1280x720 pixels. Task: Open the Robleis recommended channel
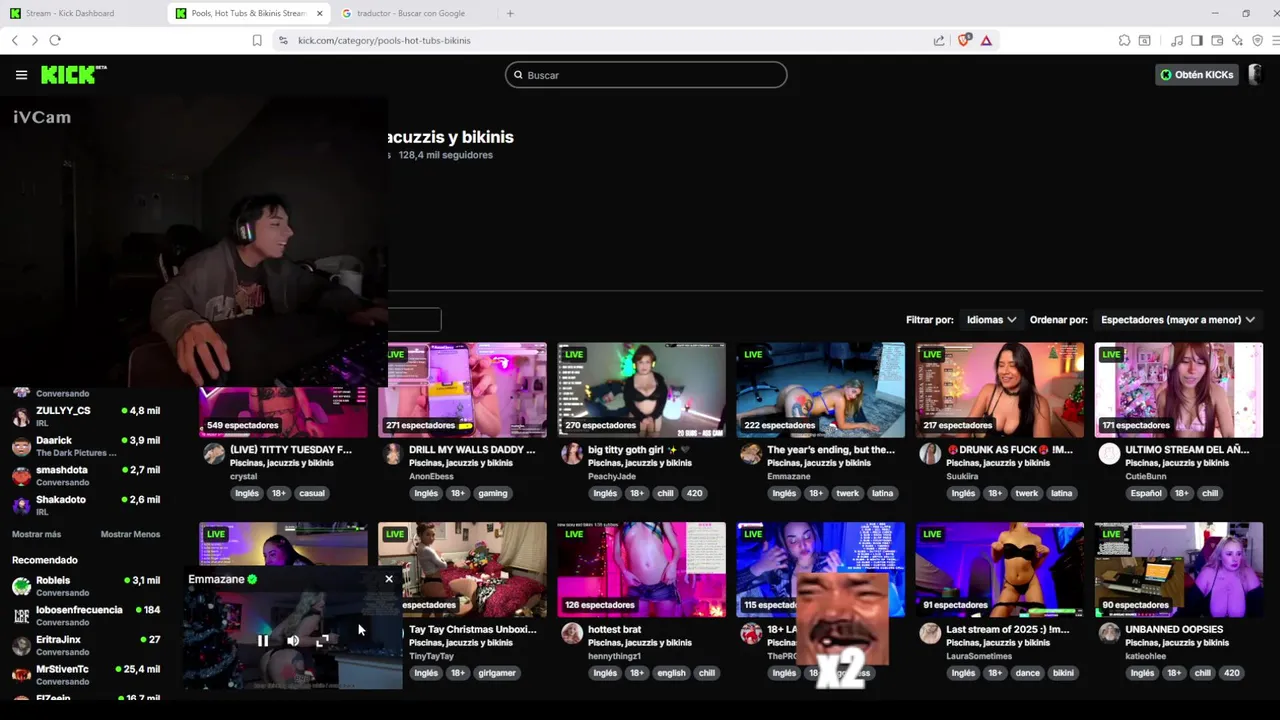pos(85,586)
